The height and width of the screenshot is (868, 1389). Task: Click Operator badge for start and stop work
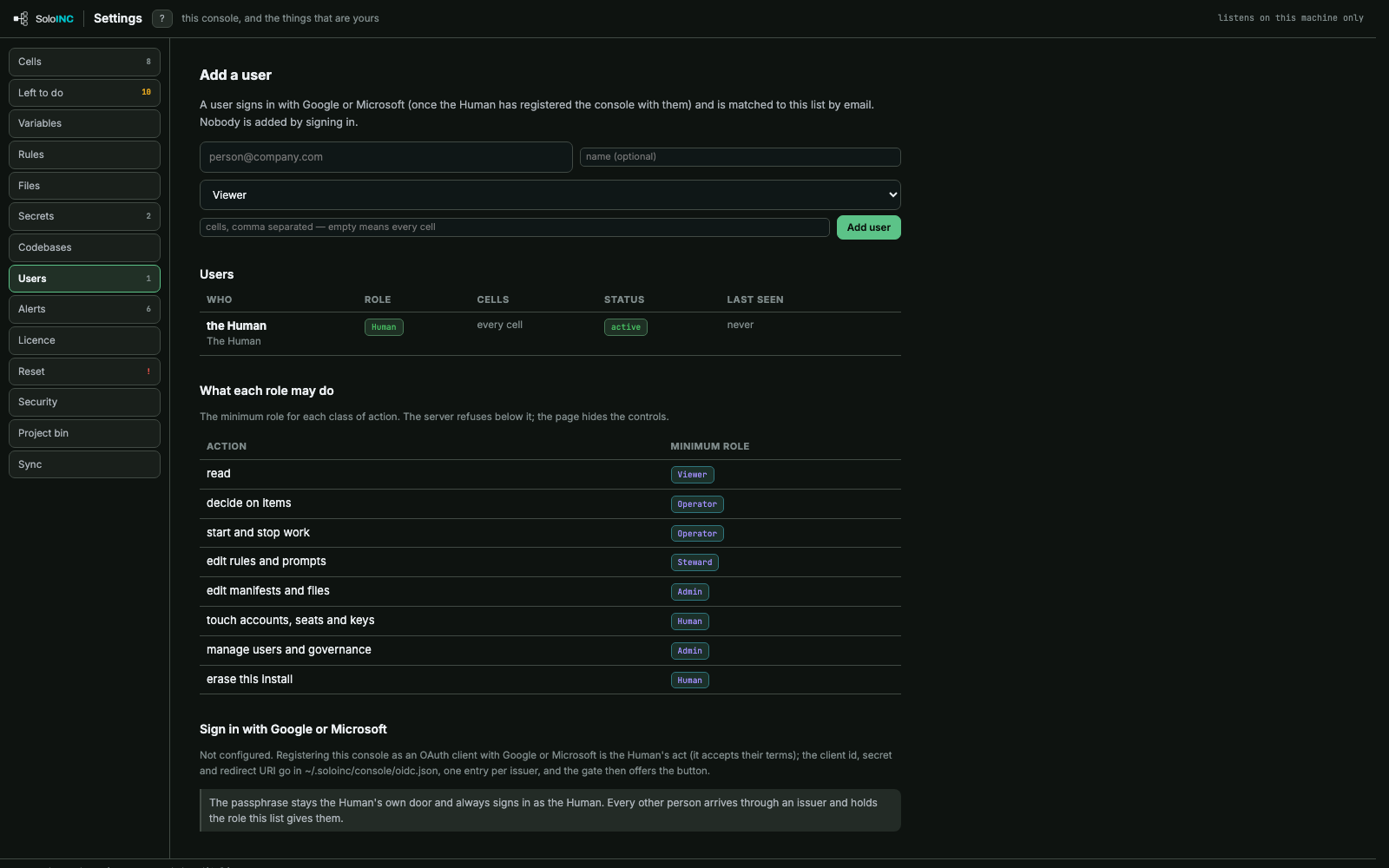click(697, 534)
